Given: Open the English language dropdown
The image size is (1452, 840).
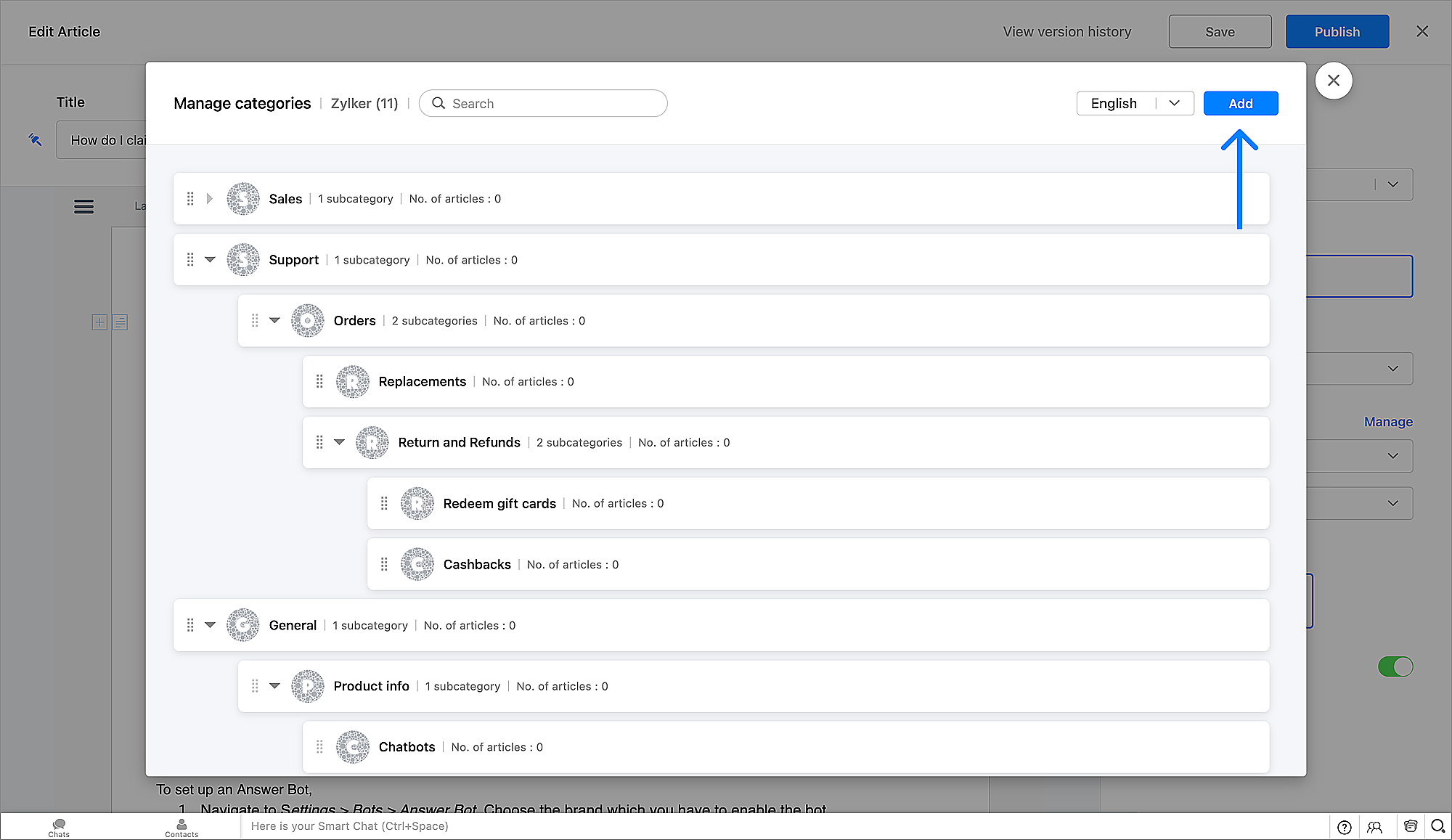Looking at the screenshot, I should 1135,103.
